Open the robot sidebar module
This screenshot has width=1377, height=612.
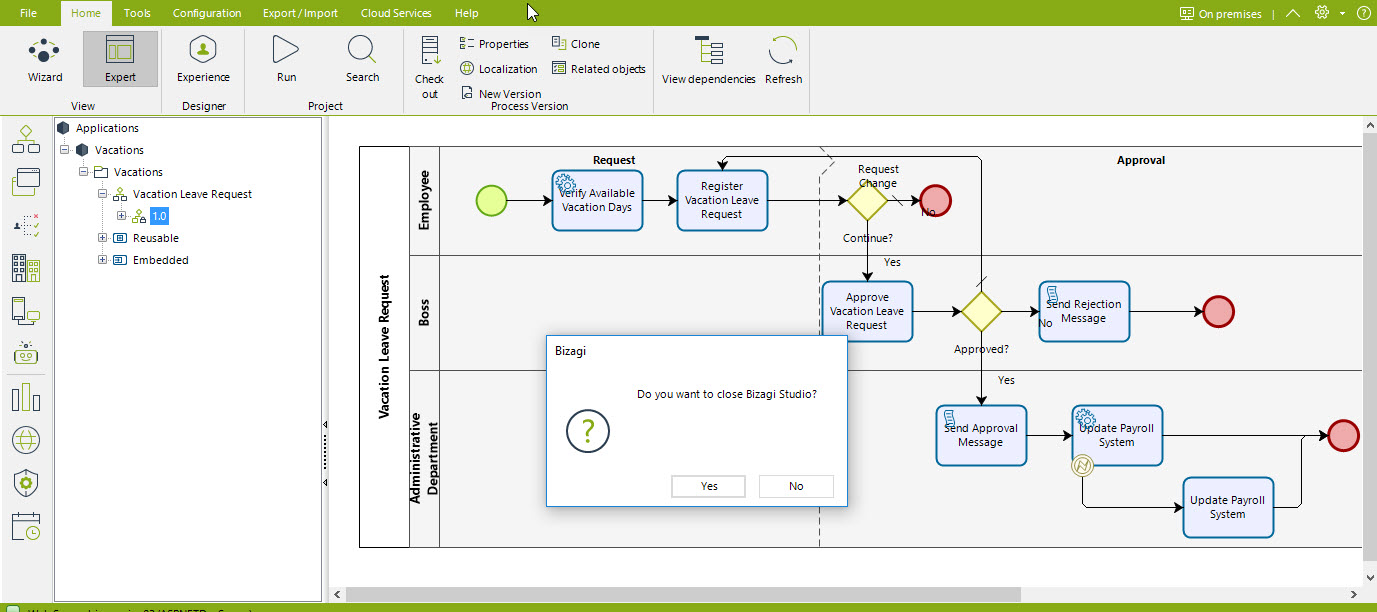(26, 353)
